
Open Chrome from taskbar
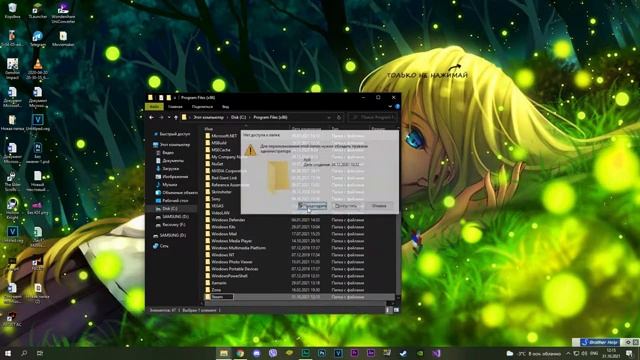tap(240, 353)
